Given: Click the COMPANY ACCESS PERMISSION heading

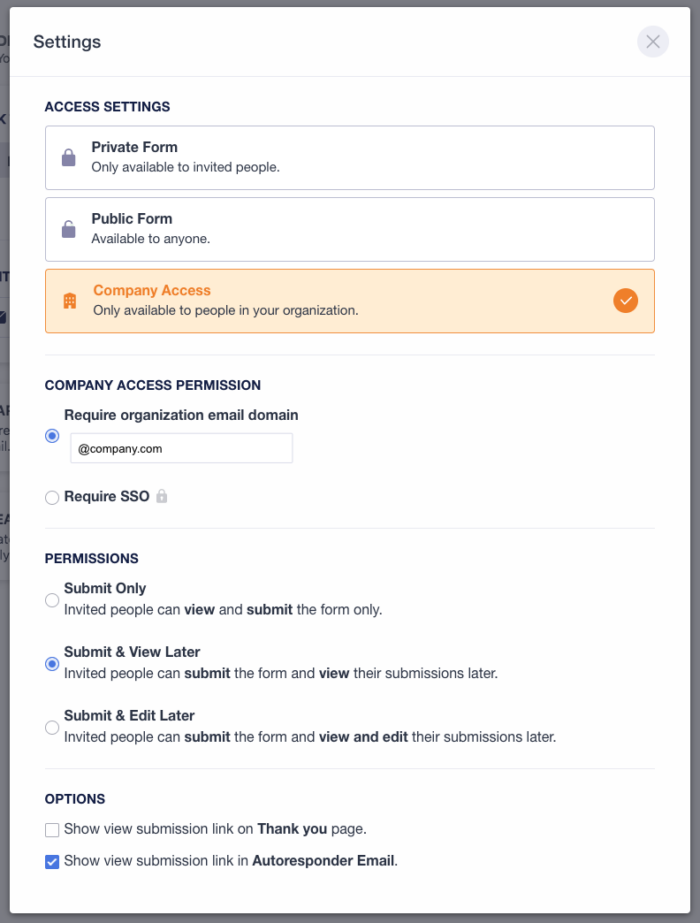Looking at the screenshot, I should (152, 385).
